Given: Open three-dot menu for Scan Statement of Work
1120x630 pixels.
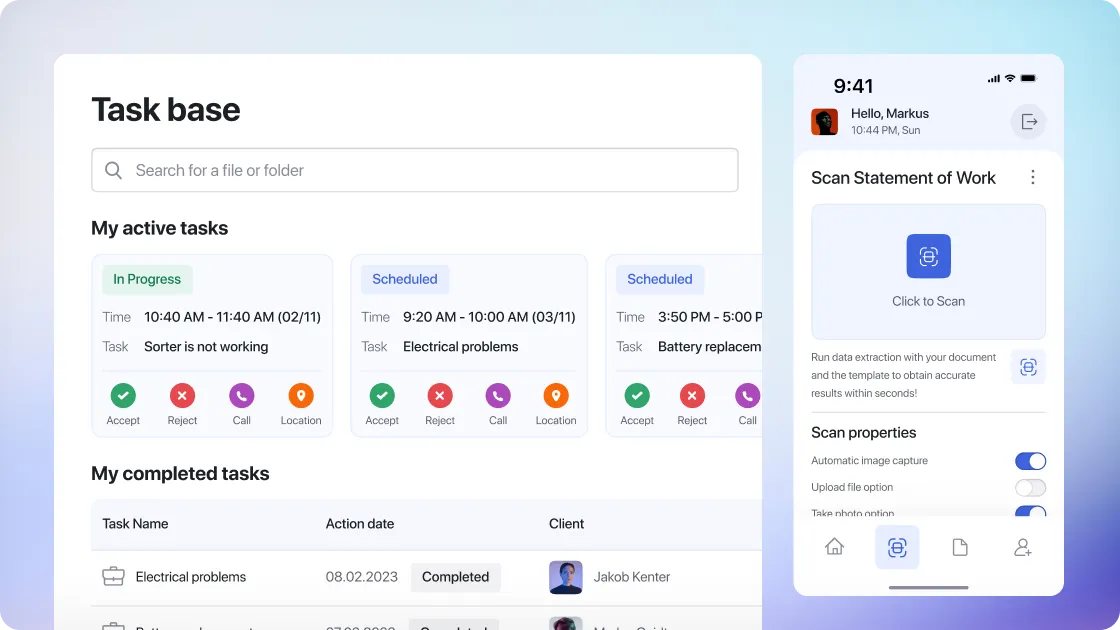Looking at the screenshot, I should [1033, 177].
